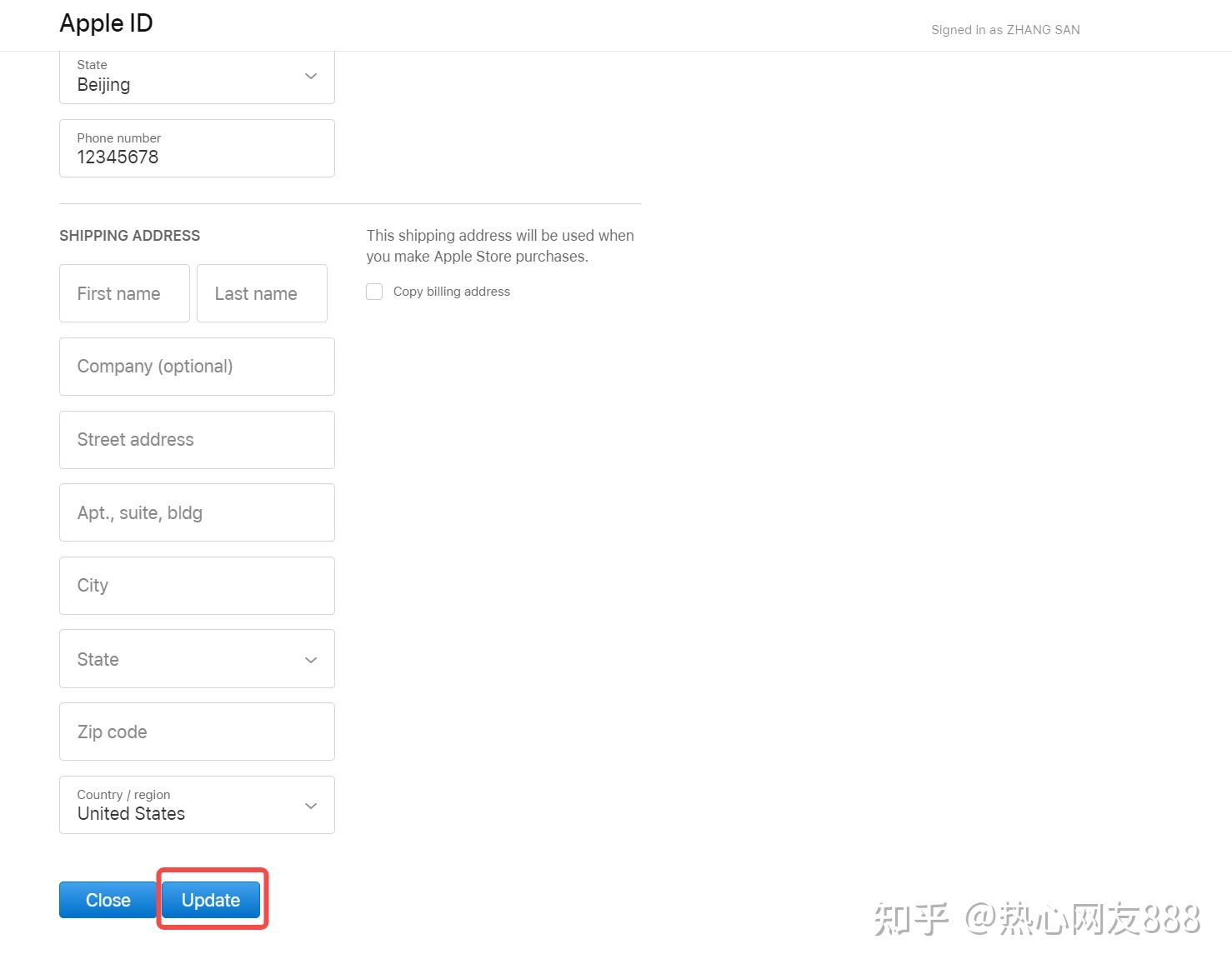Click the Close button
The height and width of the screenshot is (969, 1232).
pyautogui.click(x=108, y=900)
